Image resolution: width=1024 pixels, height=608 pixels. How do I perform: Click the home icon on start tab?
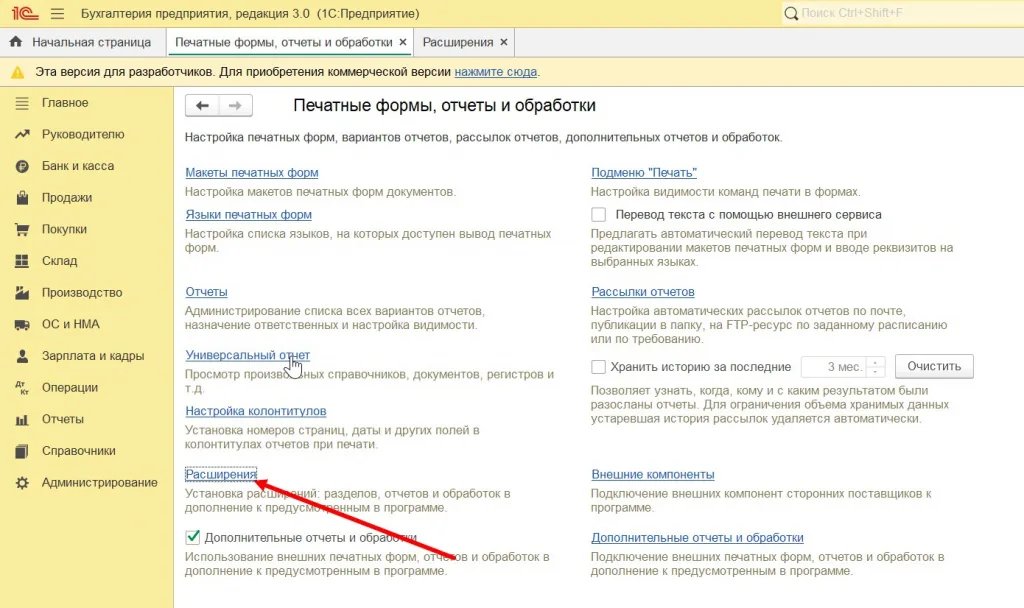coord(16,42)
